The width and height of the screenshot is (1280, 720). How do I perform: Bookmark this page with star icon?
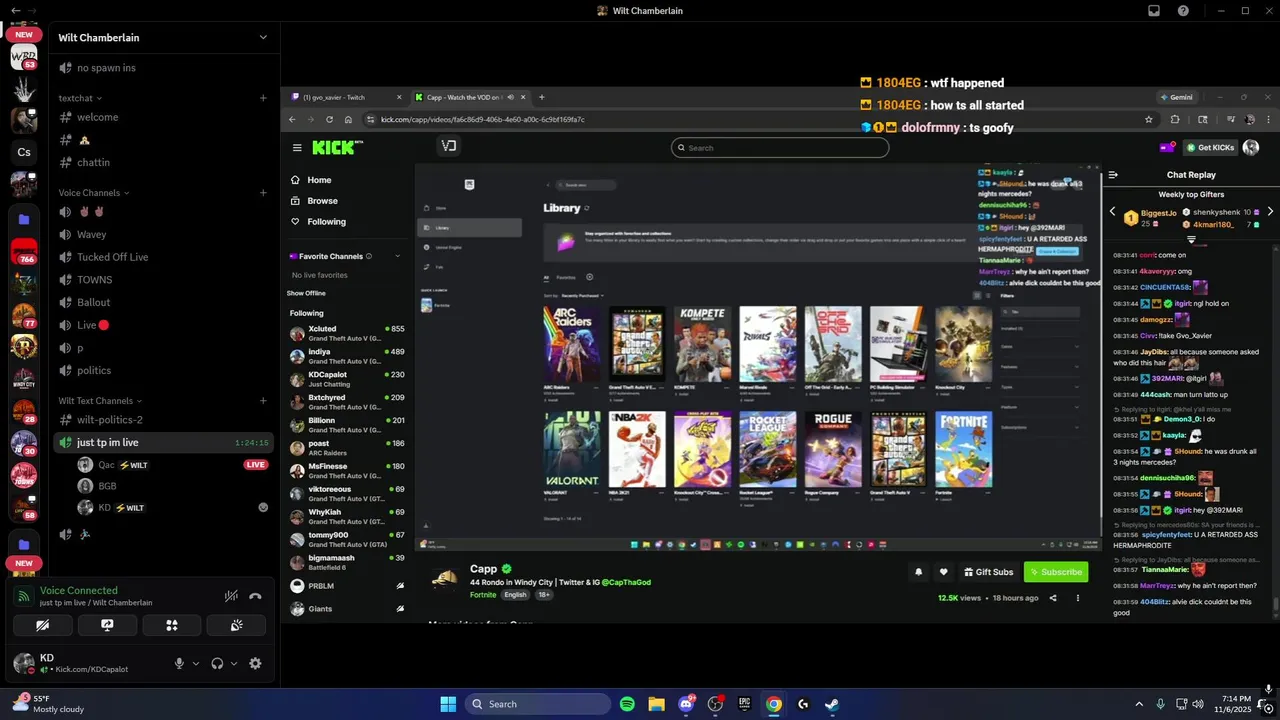[1149, 119]
